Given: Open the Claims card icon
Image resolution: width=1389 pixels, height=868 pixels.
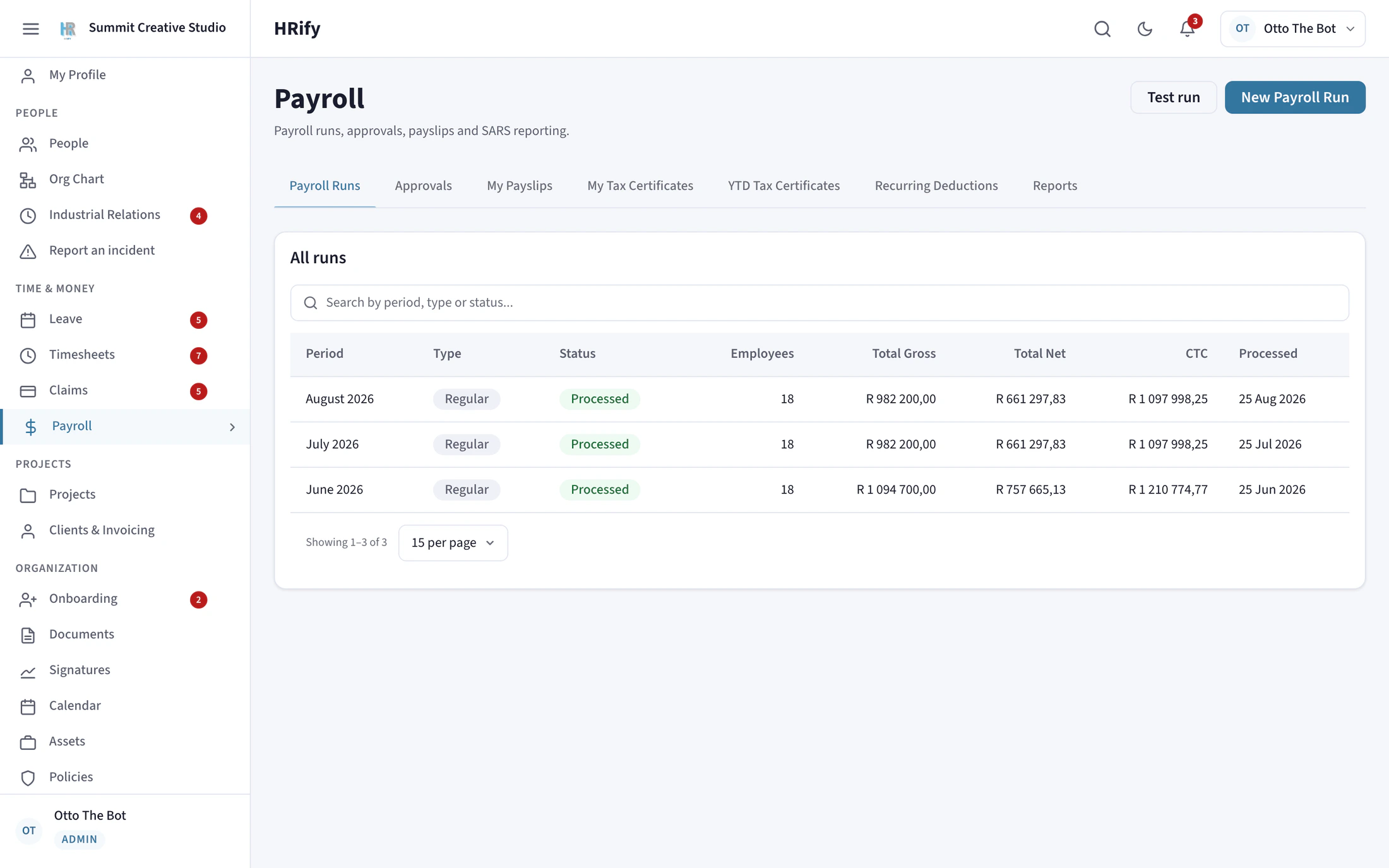Looking at the screenshot, I should 28,391.
